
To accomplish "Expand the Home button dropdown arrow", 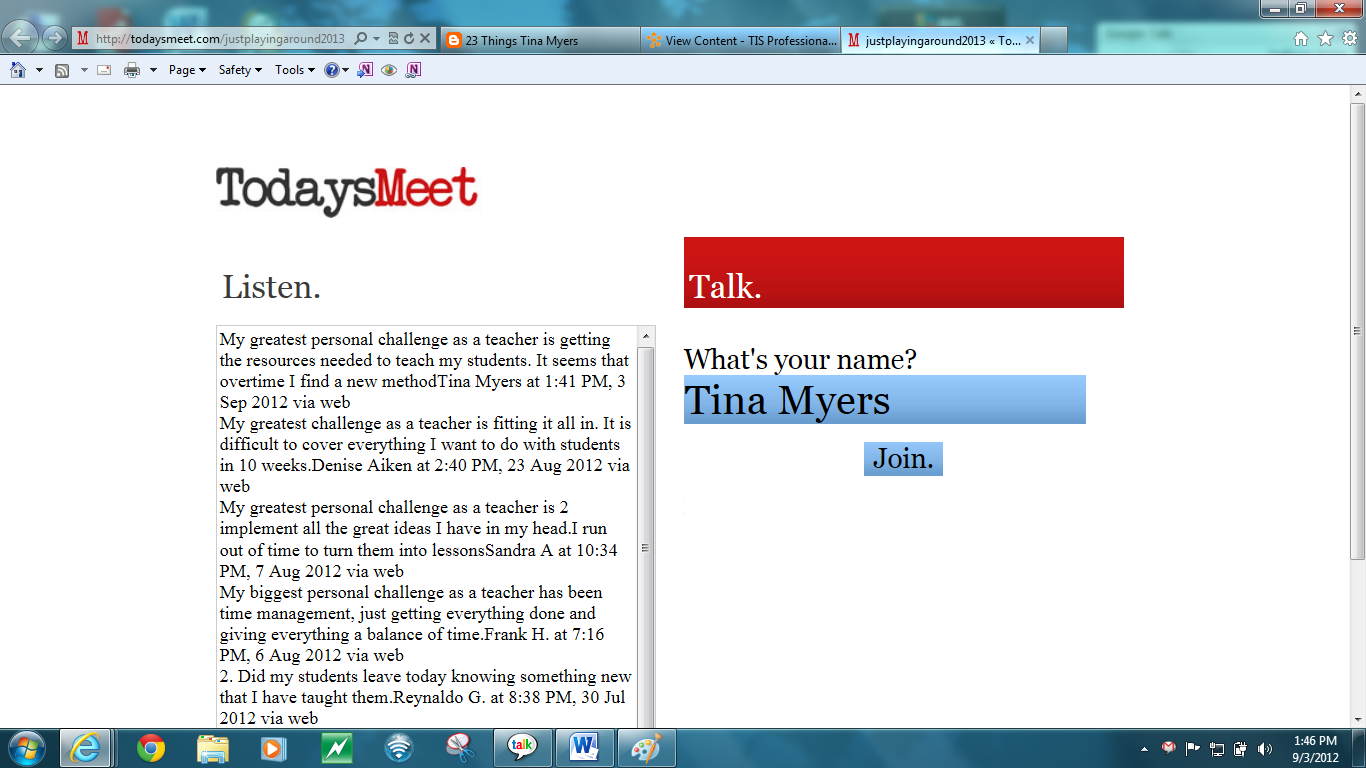I will (x=39, y=70).
